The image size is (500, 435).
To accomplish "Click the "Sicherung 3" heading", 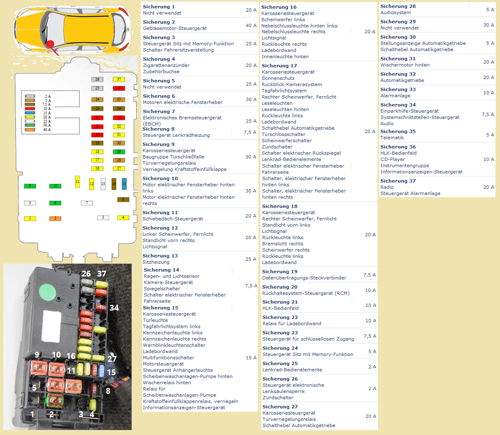I will pyautogui.click(x=159, y=37).
